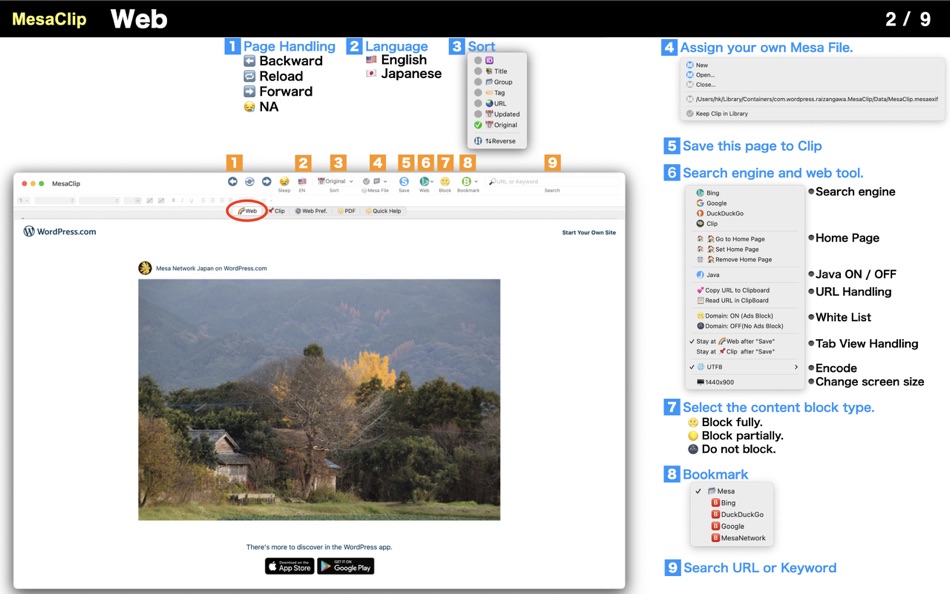950x594 pixels.
Task: Open the WordPress.com logo link
Action: [x=59, y=232]
